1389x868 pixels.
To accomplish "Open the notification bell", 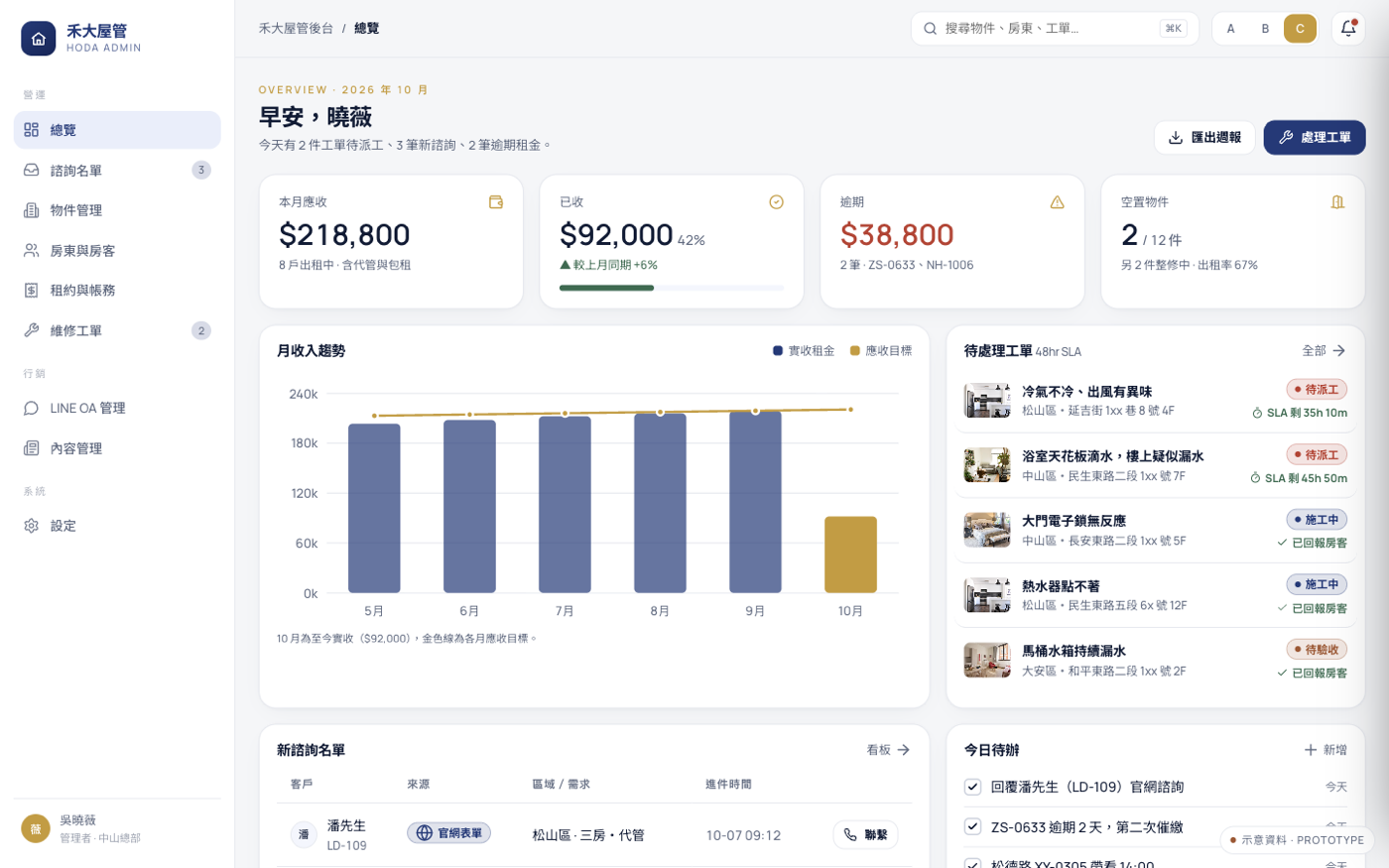I will (x=1348, y=29).
